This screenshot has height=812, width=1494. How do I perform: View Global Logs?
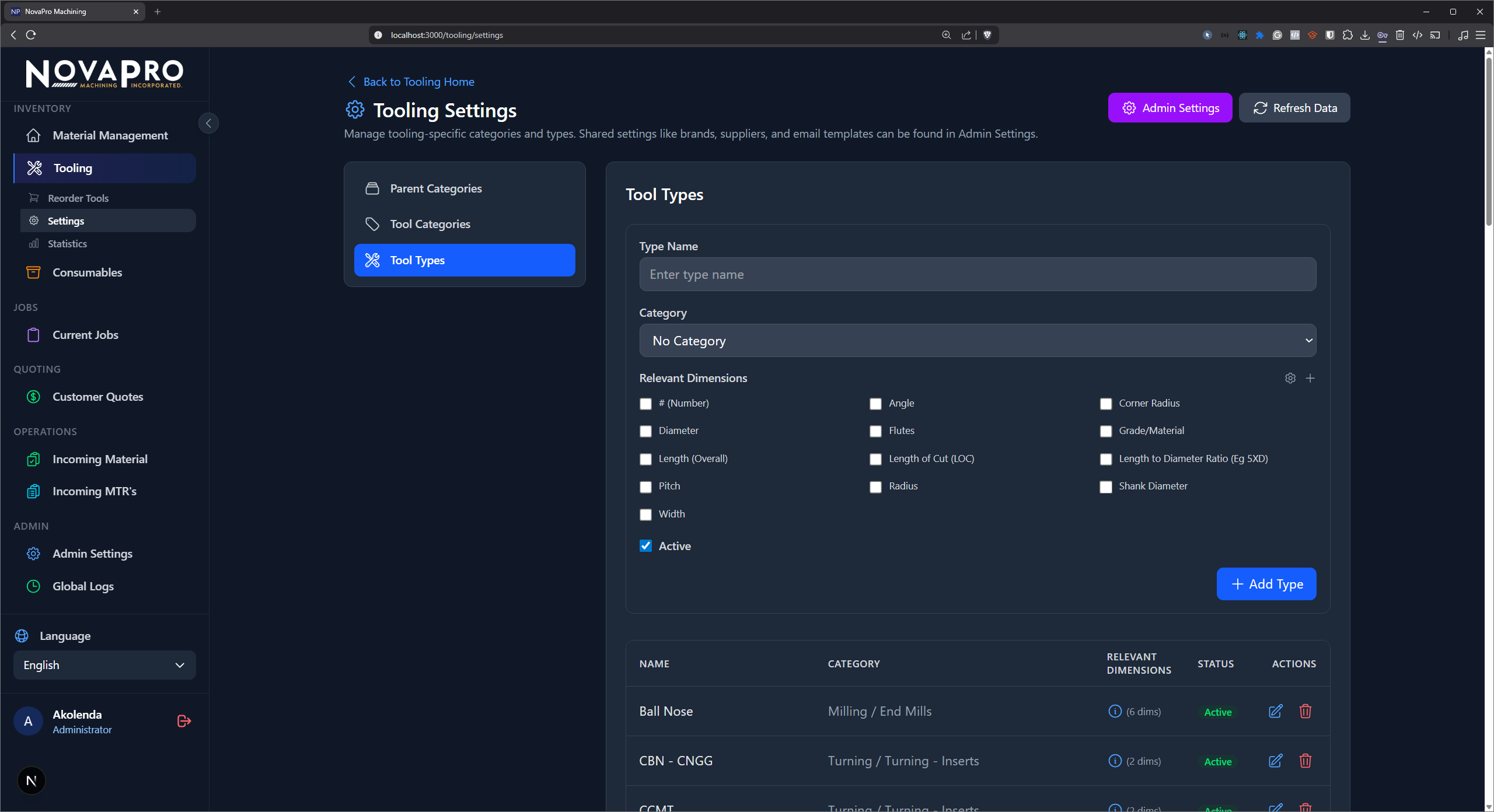click(x=83, y=586)
